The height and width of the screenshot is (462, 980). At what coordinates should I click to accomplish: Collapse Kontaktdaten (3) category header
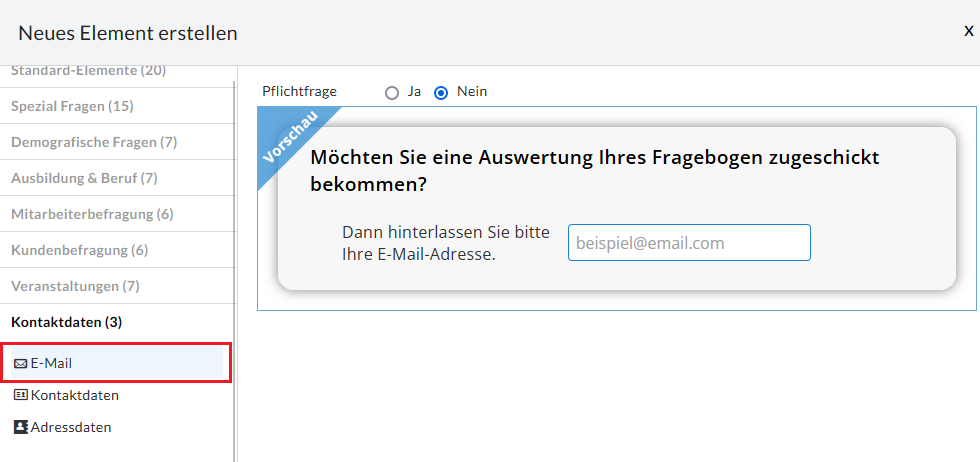pos(66,322)
